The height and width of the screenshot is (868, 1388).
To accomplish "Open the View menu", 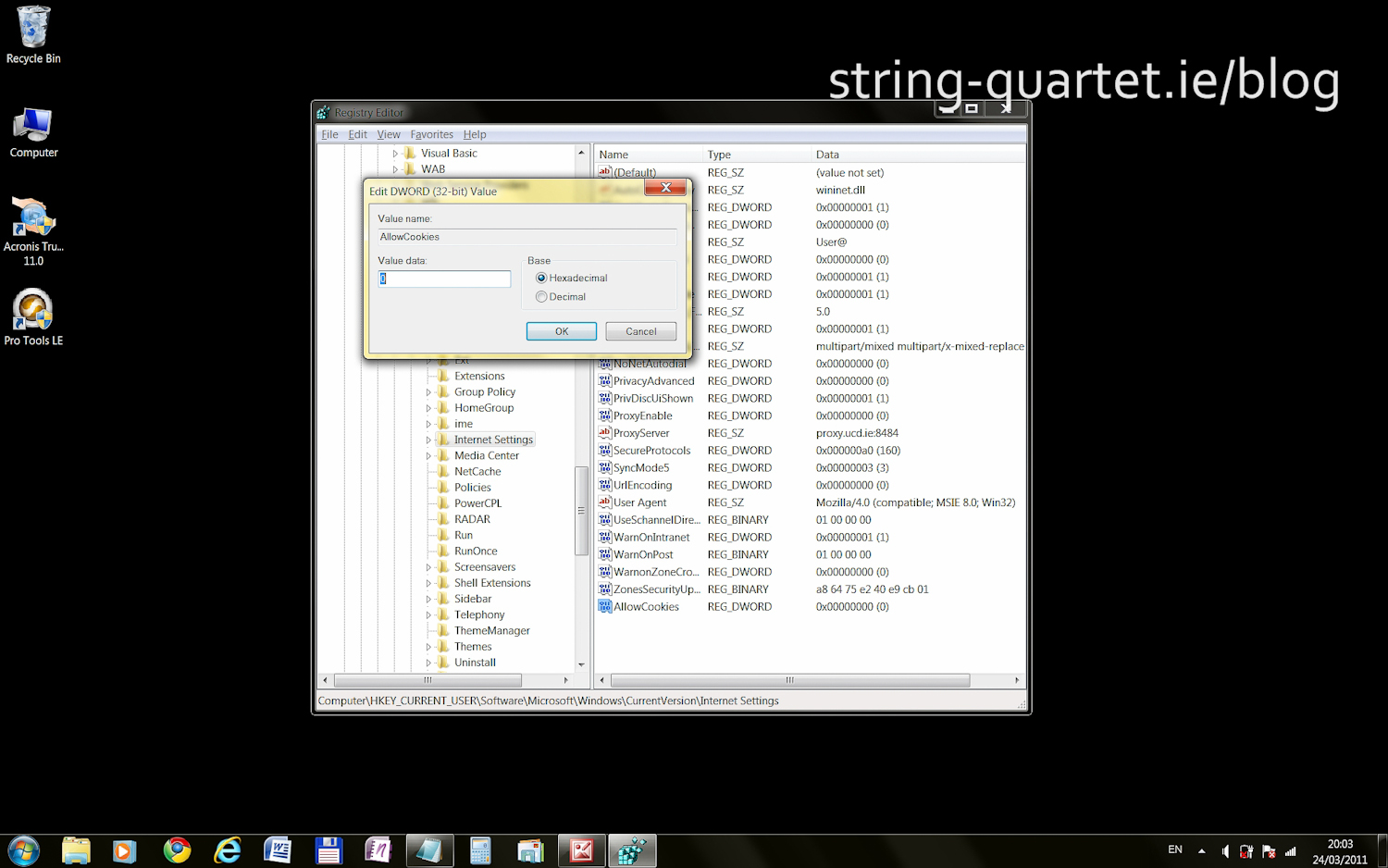I will (x=389, y=134).
